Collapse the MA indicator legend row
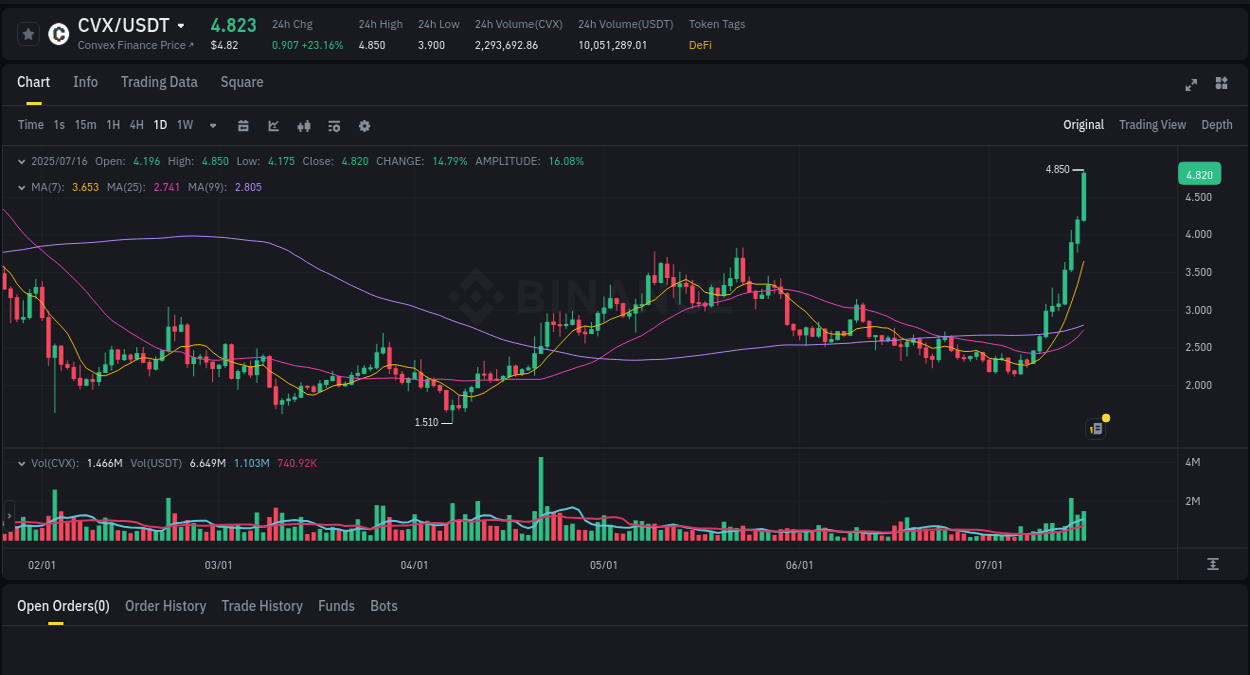 22,186
